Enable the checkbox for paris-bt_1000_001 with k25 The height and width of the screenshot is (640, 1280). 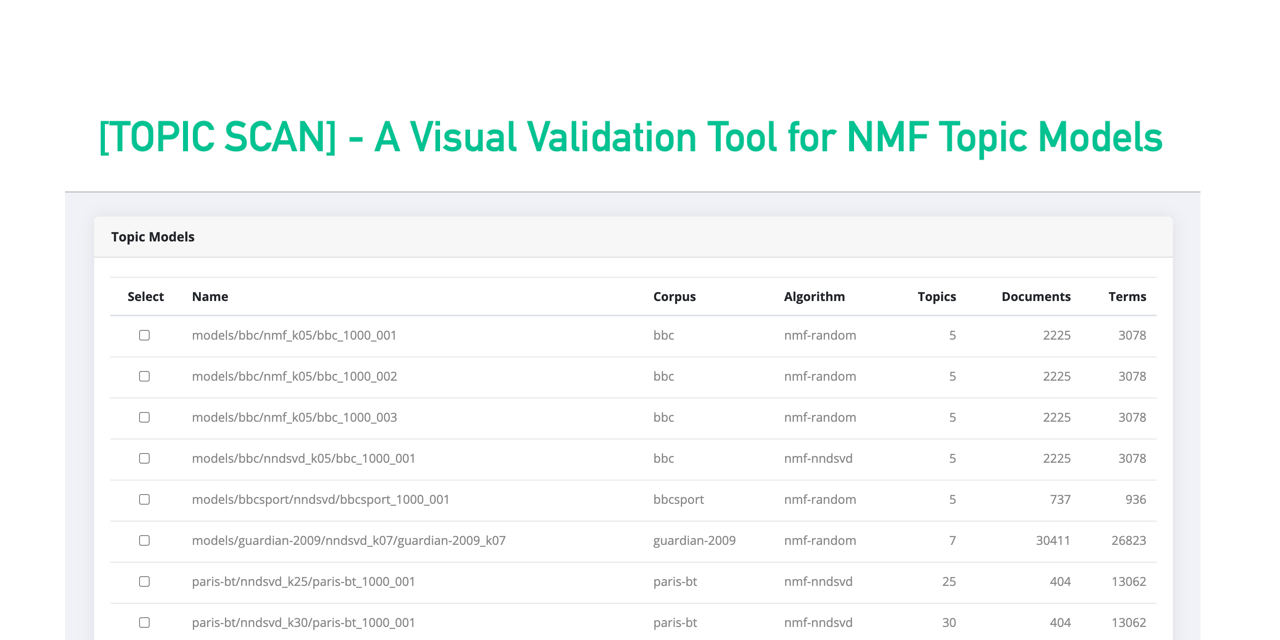pos(144,581)
